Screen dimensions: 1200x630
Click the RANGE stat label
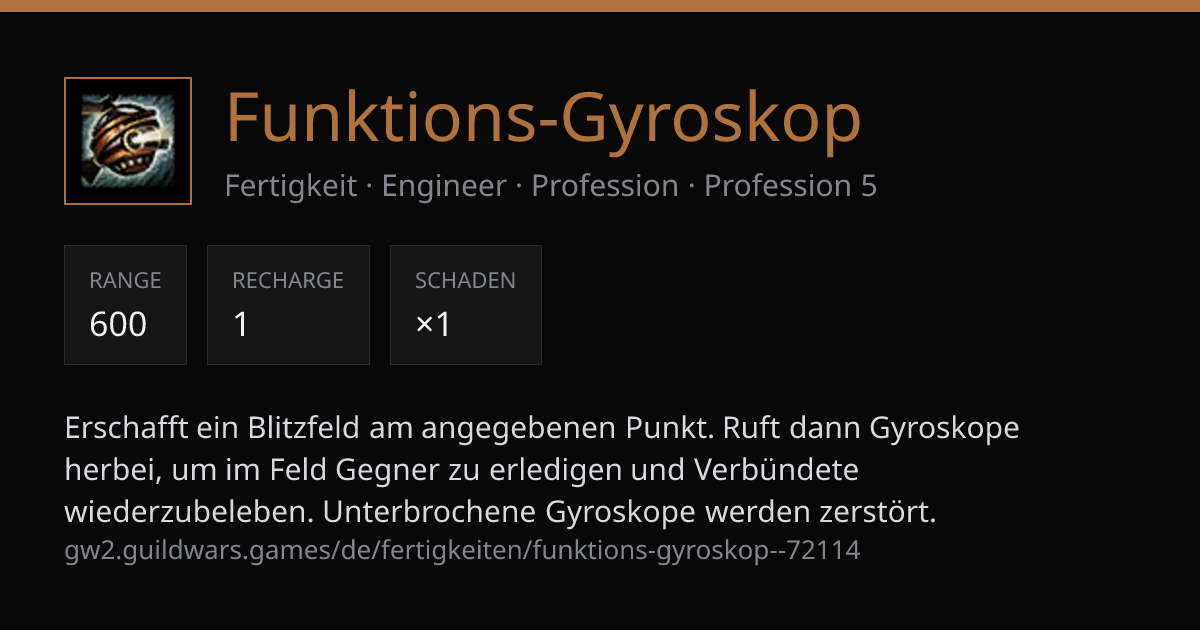tap(125, 281)
